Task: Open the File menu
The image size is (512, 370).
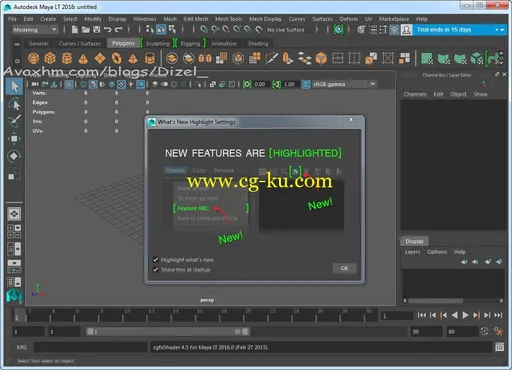Action: (x=12, y=19)
